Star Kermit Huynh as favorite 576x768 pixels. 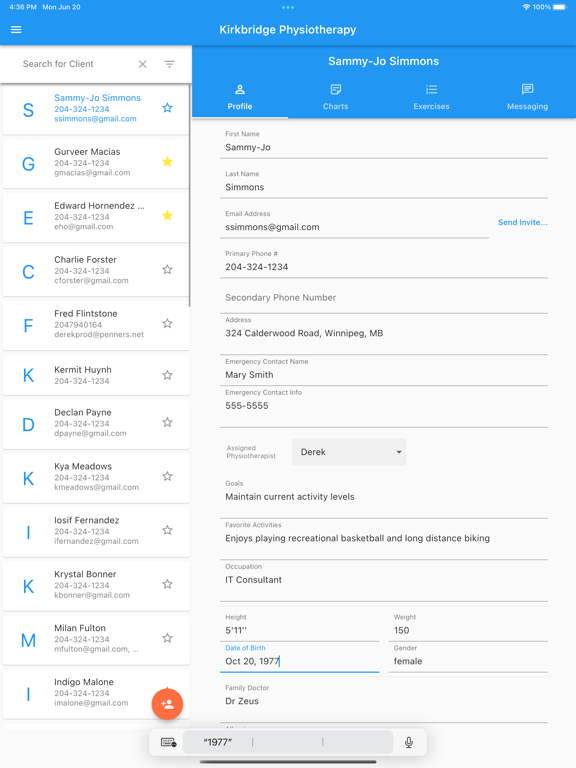[168, 375]
